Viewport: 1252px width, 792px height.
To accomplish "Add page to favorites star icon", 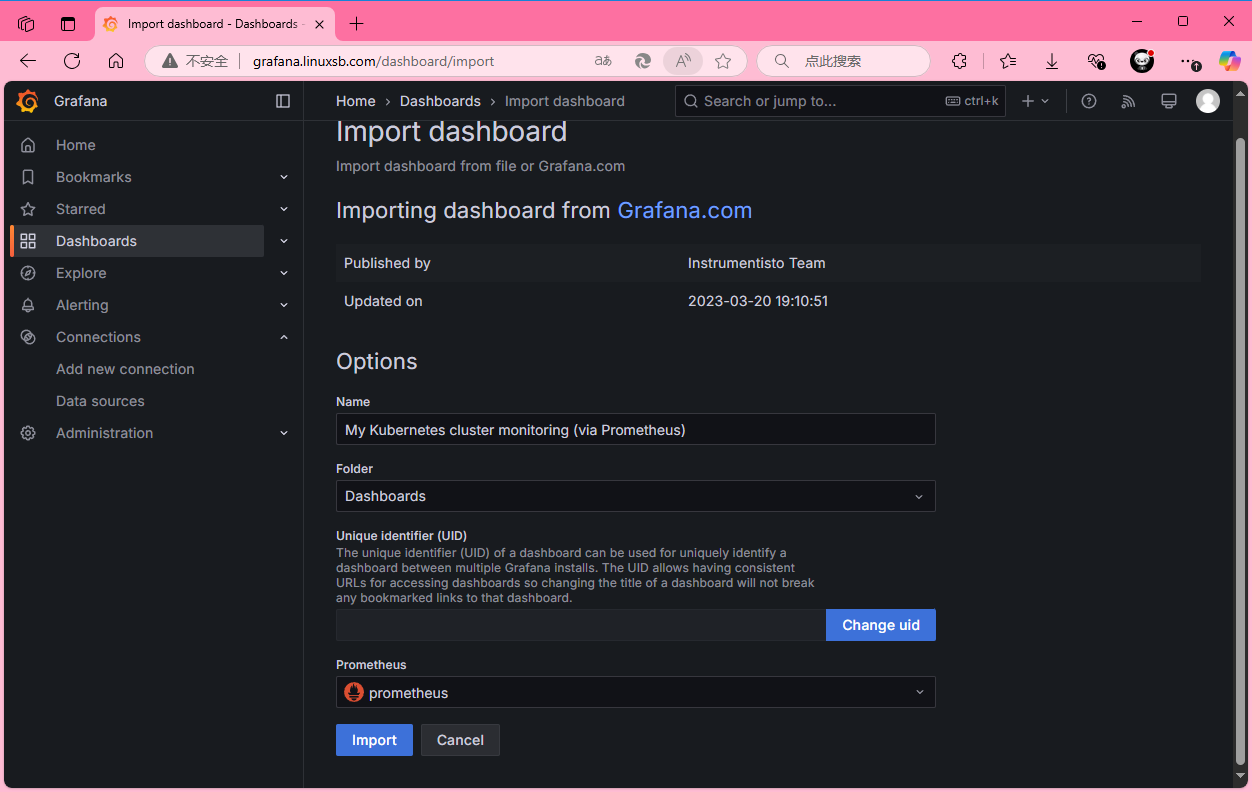I will coord(723,61).
